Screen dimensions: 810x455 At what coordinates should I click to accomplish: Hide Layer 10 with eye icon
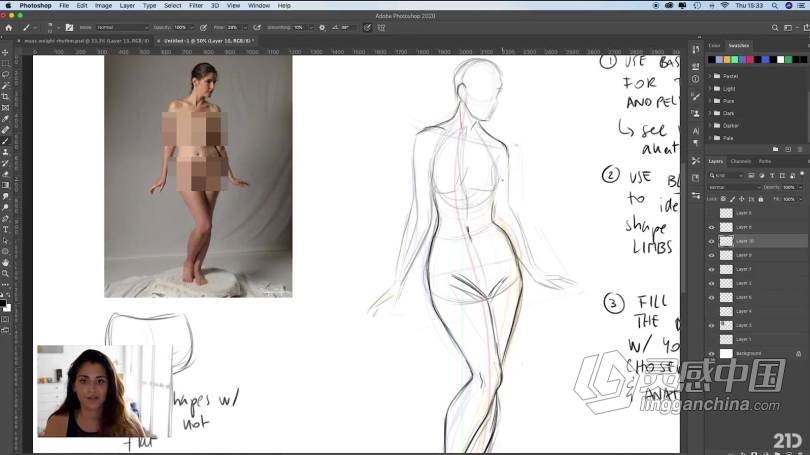click(x=711, y=241)
